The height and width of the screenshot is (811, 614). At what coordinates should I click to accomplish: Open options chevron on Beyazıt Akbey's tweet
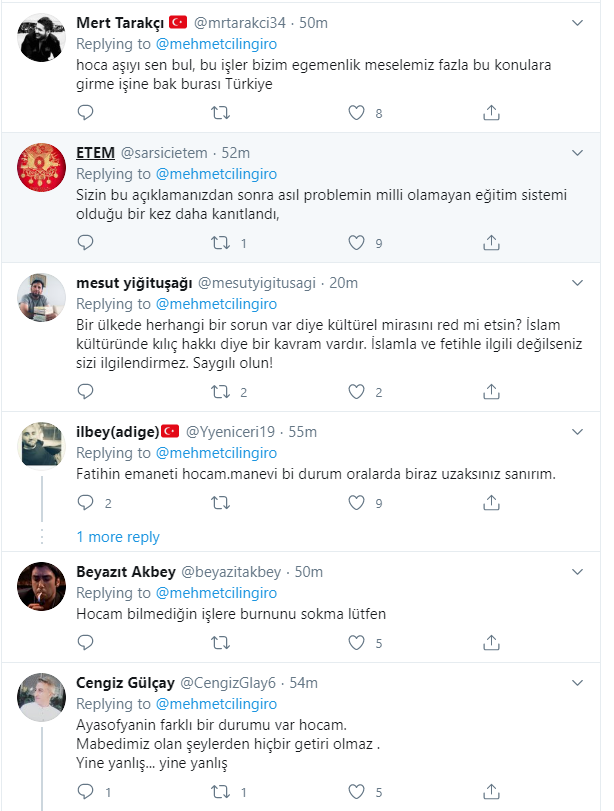pos(577,572)
